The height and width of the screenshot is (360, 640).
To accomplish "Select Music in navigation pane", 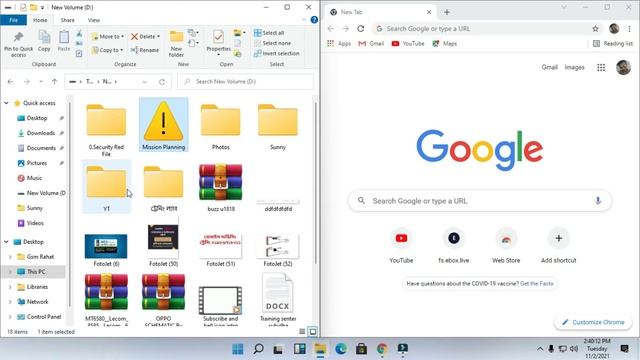I will tap(34, 178).
